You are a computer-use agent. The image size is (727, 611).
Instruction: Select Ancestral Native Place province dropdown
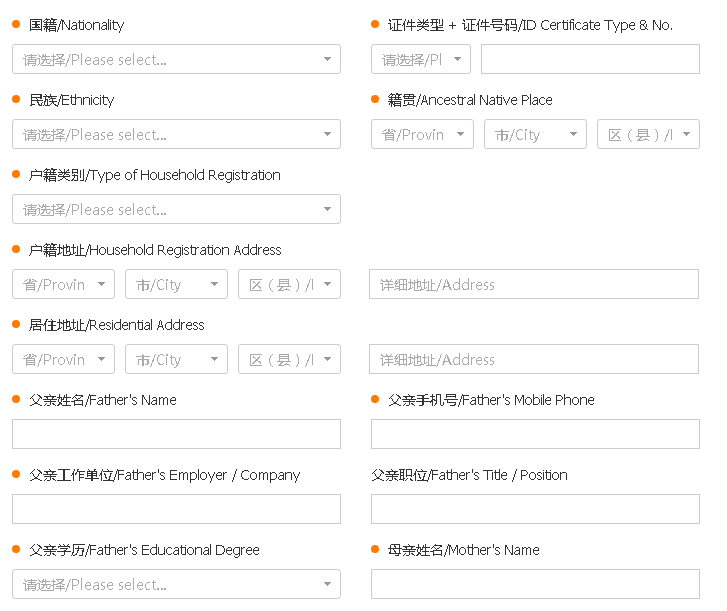422,134
